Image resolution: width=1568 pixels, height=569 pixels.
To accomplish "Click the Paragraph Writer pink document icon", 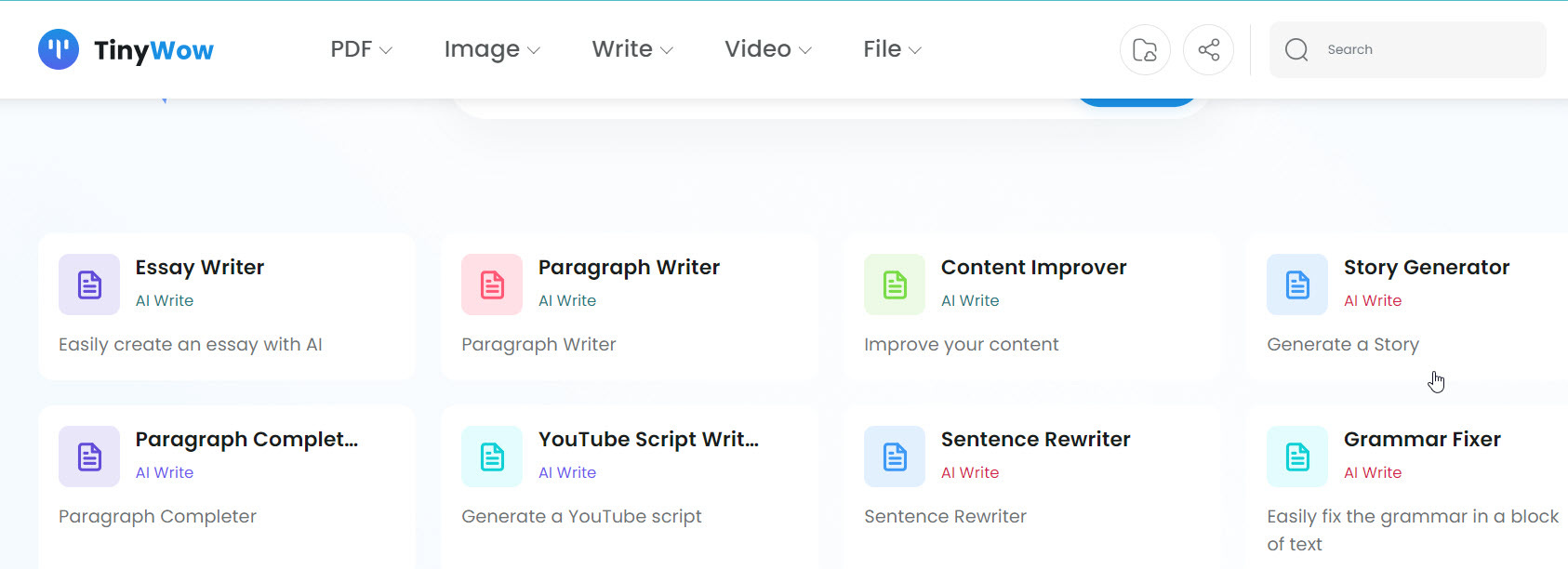I will (492, 284).
